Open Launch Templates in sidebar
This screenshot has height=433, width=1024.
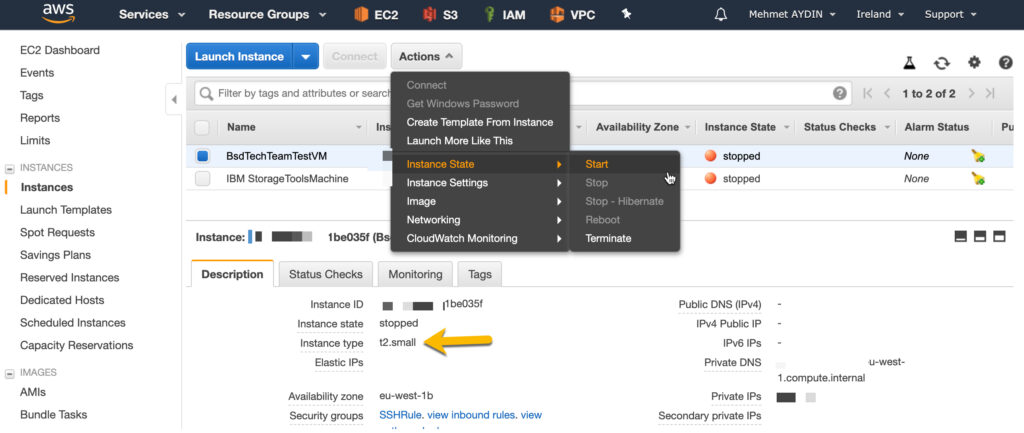pyautogui.click(x=66, y=210)
